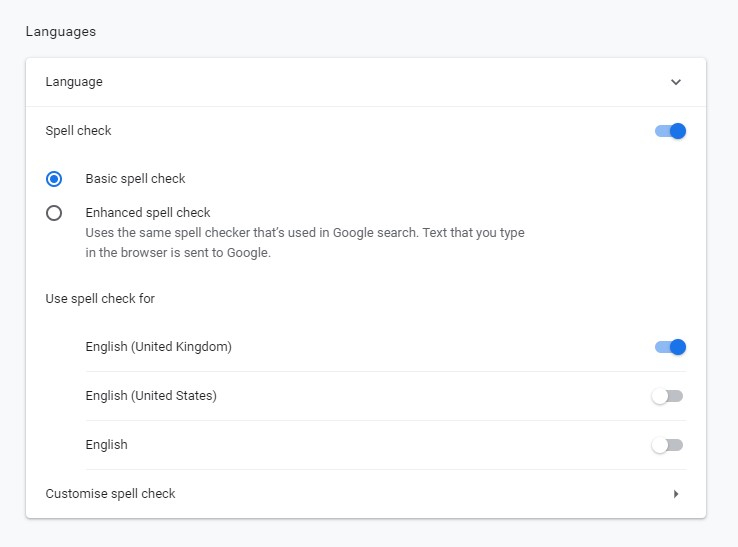The height and width of the screenshot is (547, 738).
Task: Click the 'English (United States)' language label
Action: coord(151,396)
